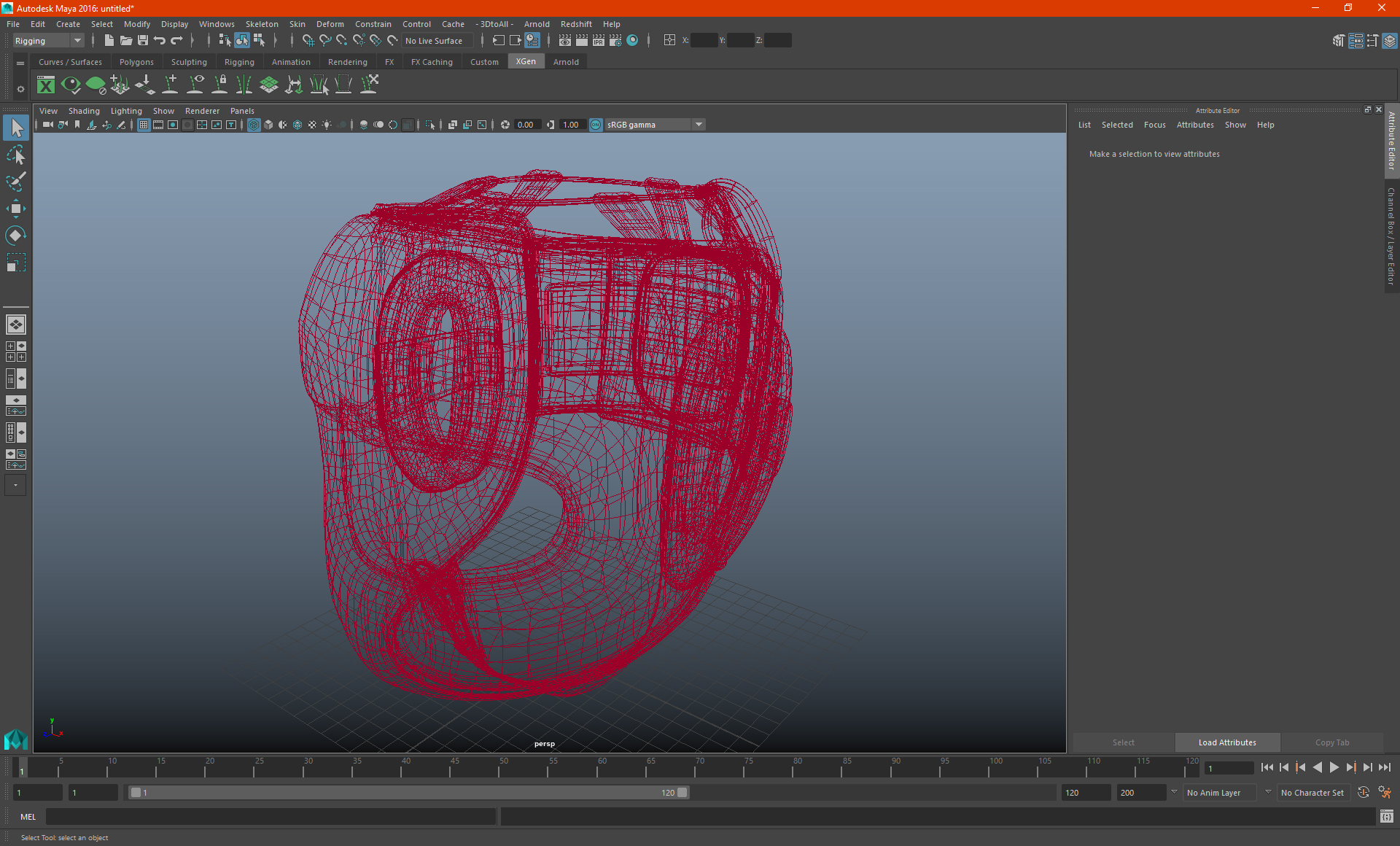The height and width of the screenshot is (846, 1400).
Task: Activate the Lasso select tool
Action: click(x=16, y=155)
